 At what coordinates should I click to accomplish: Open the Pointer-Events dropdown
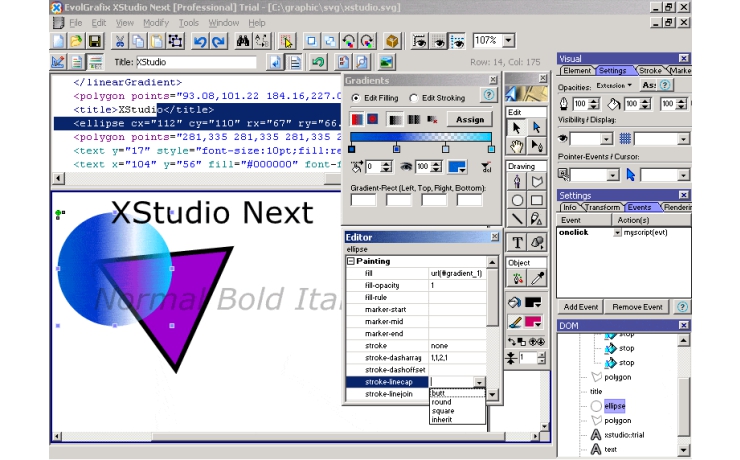click(x=613, y=176)
